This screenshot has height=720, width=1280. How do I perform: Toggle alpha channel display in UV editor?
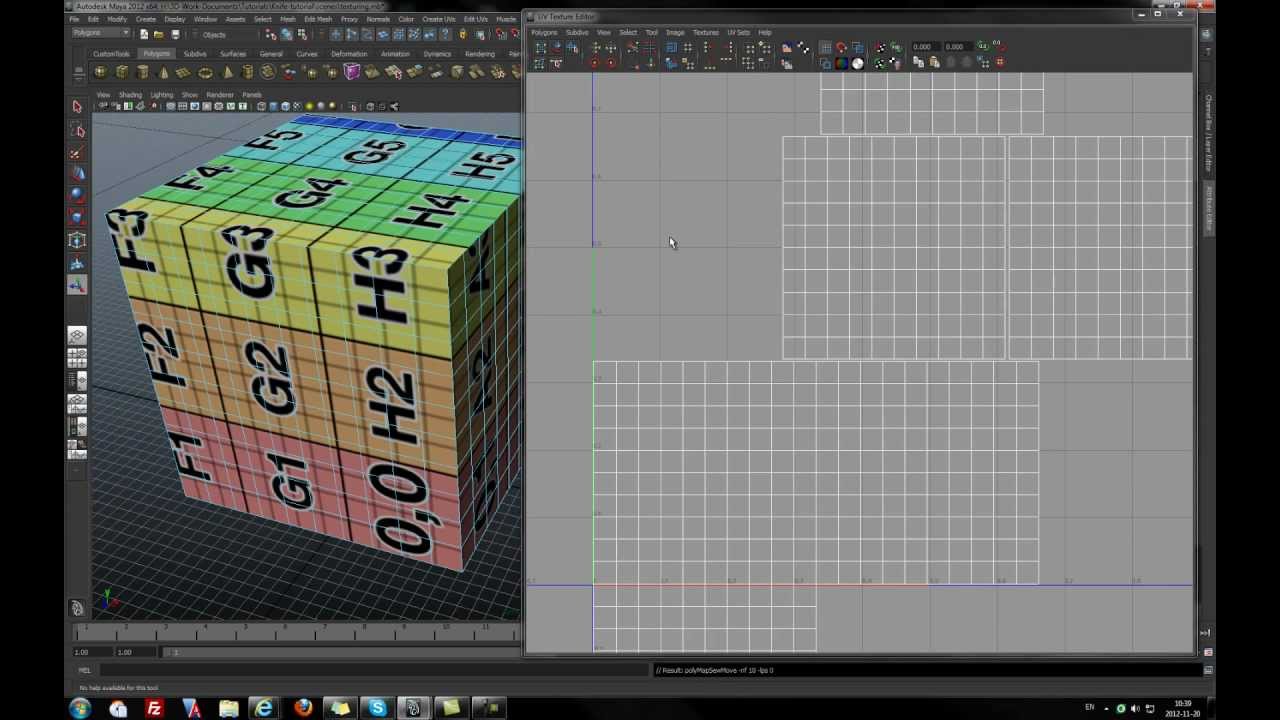857,64
